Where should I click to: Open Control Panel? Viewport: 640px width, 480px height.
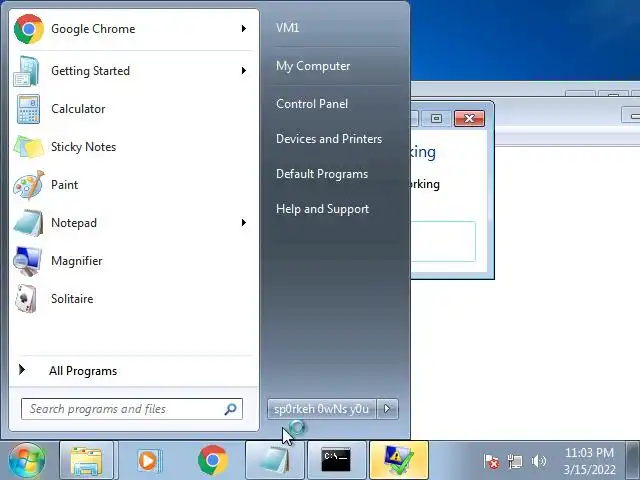click(x=312, y=104)
